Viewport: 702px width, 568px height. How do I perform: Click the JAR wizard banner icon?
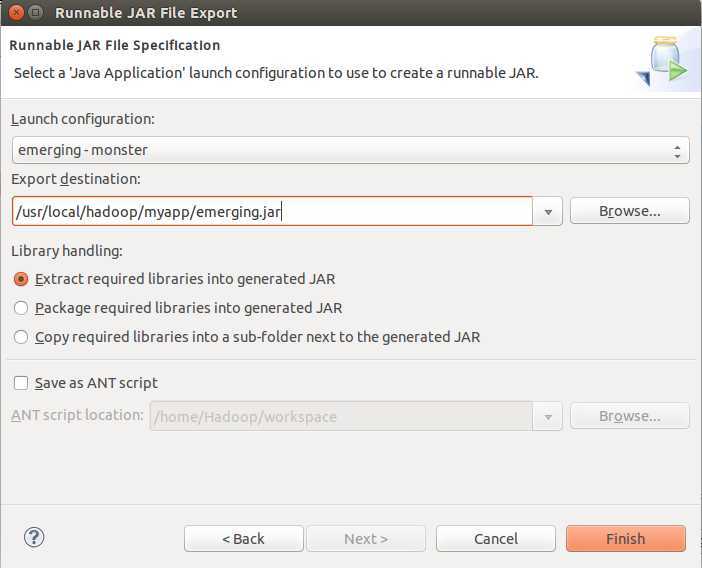pyautogui.click(x=663, y=62)
